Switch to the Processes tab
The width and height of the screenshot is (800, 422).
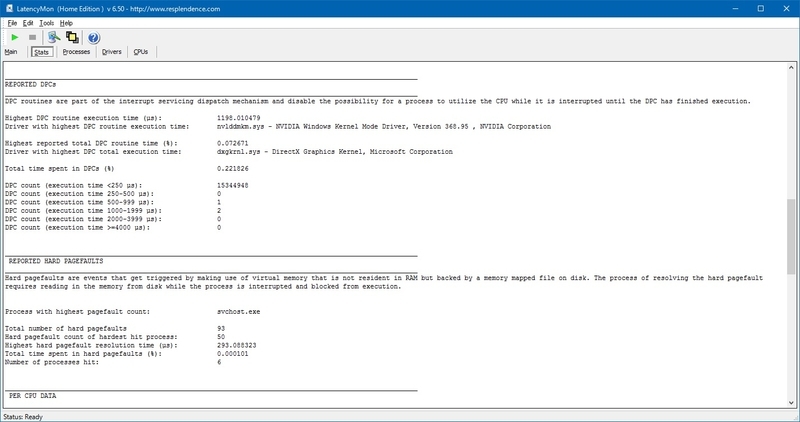[x=76, y=52]
